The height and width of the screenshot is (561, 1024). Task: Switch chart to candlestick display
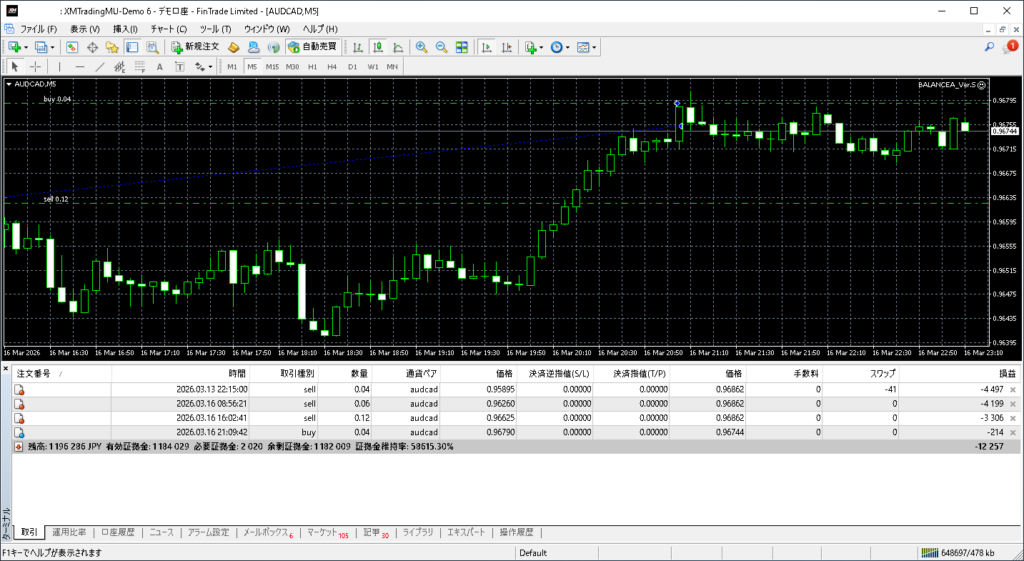pyautogui.click(x=379, y=47)
